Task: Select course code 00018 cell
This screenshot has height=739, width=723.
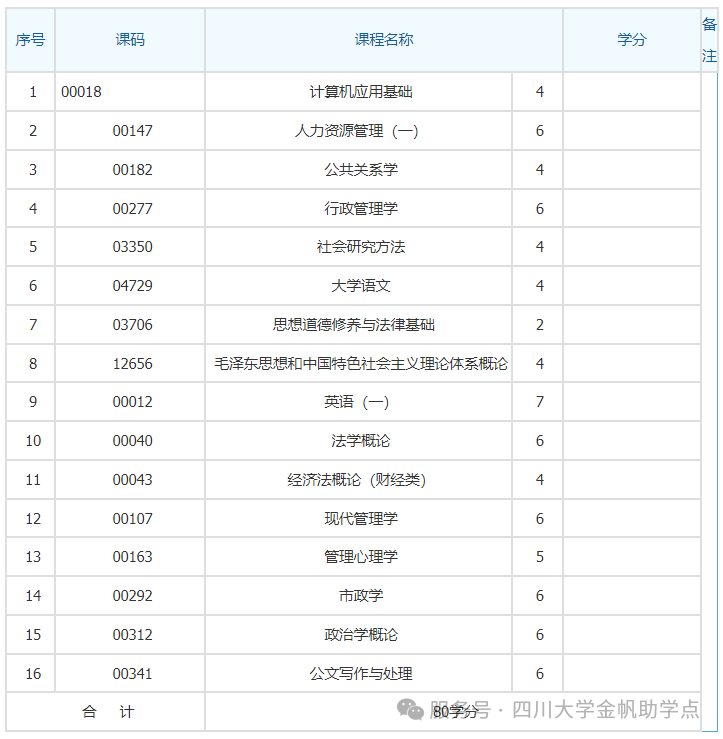Action: tap(82, 92)
